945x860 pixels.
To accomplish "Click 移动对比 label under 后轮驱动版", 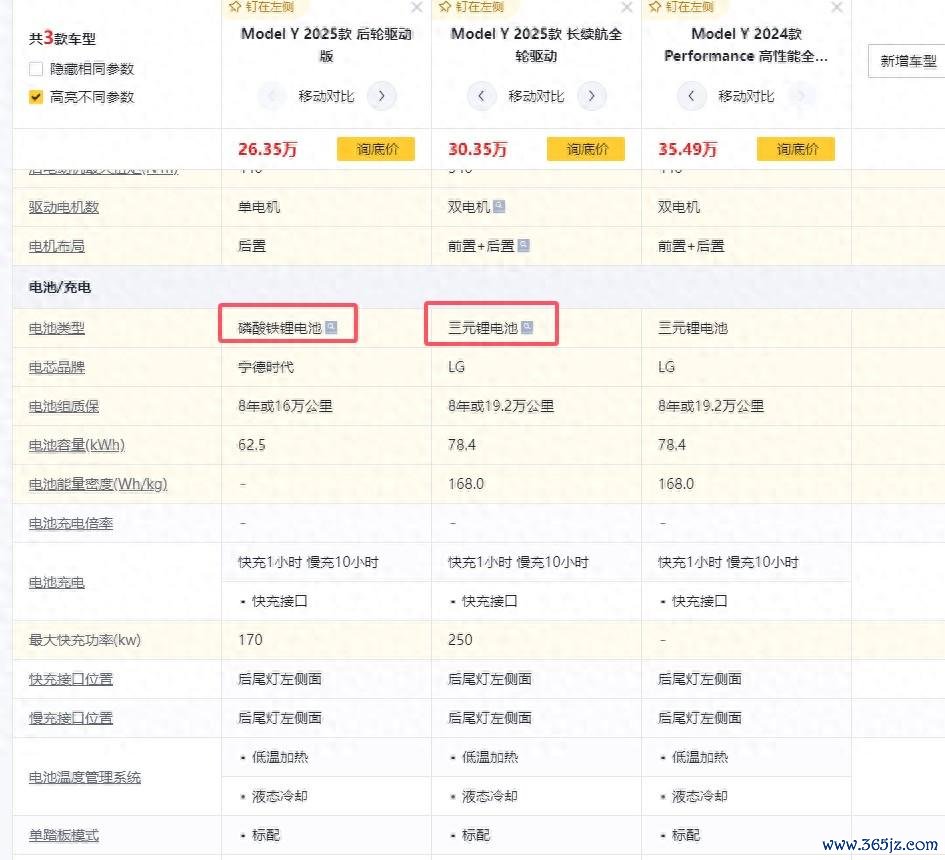I will [326, 96].
